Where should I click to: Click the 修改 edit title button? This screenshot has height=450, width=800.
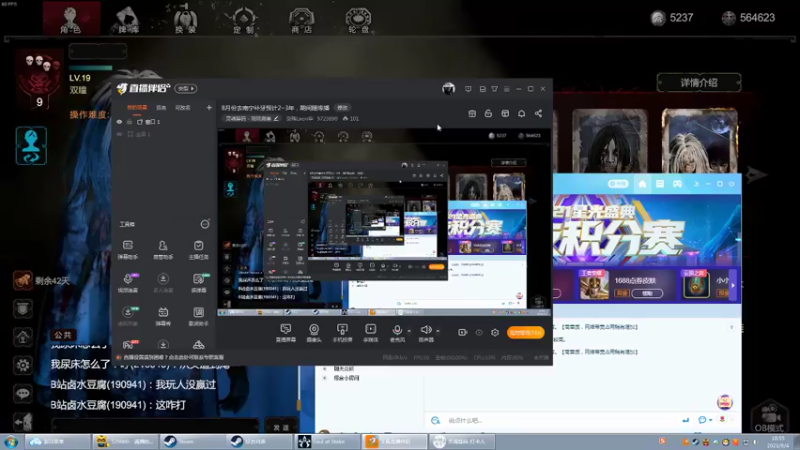tap(342, 108)
